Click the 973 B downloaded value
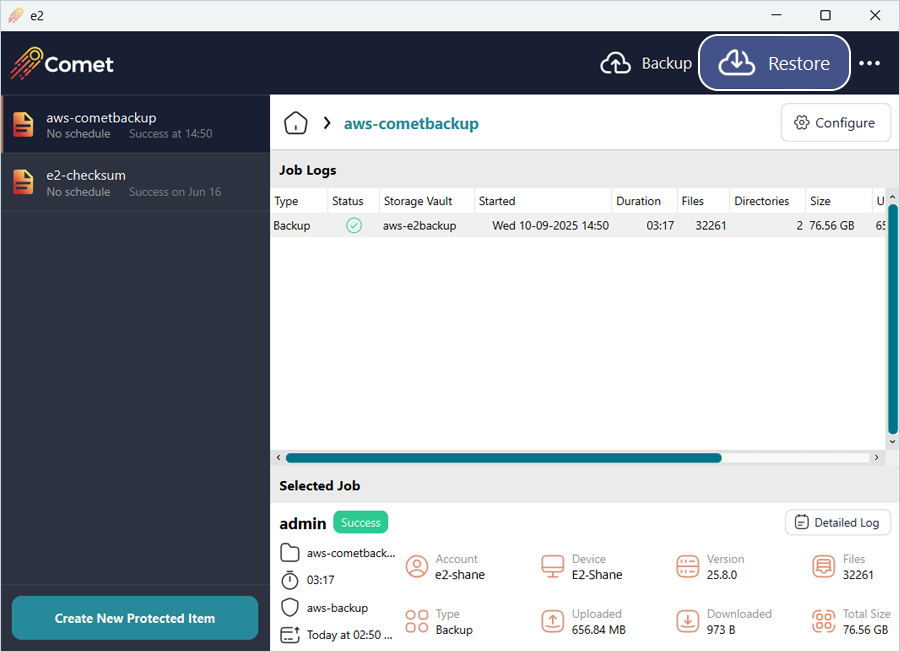The width and height of the screenshot is (900, 652). click(721, 630)
